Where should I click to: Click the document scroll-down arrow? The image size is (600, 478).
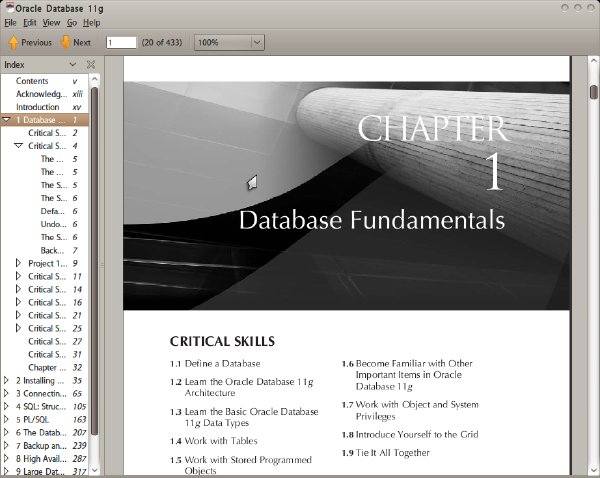(x=593, y=470)
